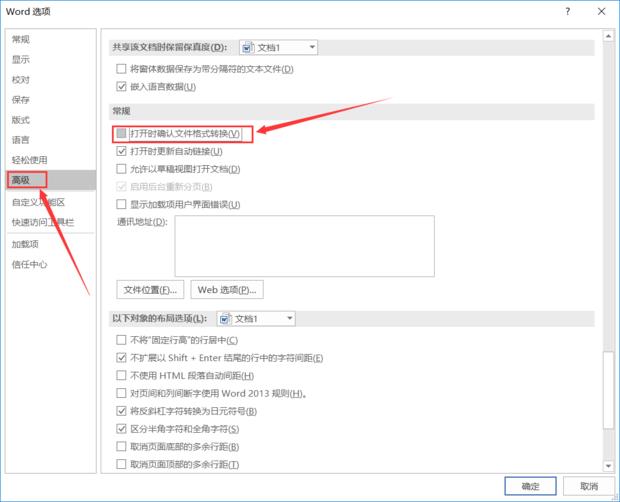
Task: Expand the 共享该文档时保留保真度 文档1 dropdown arrow
Action: tap(312, 47)
